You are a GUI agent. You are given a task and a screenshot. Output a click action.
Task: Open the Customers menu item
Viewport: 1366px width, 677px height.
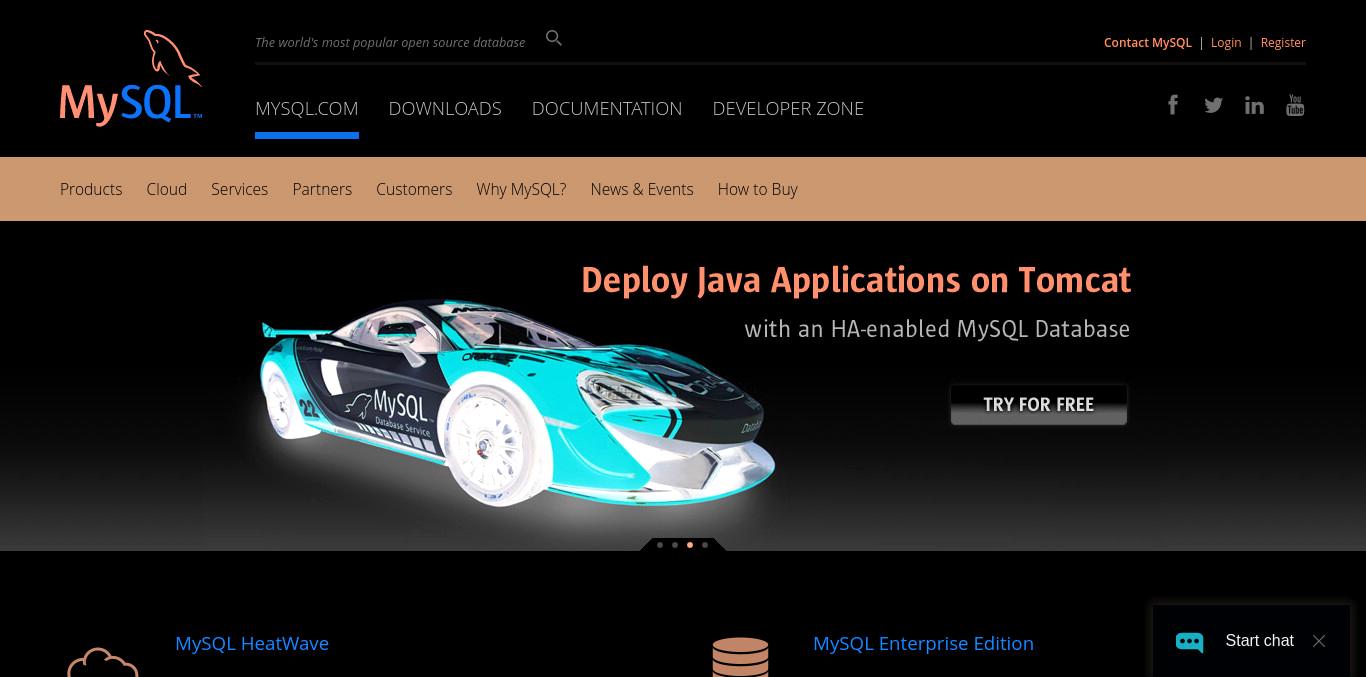(414, 189)
